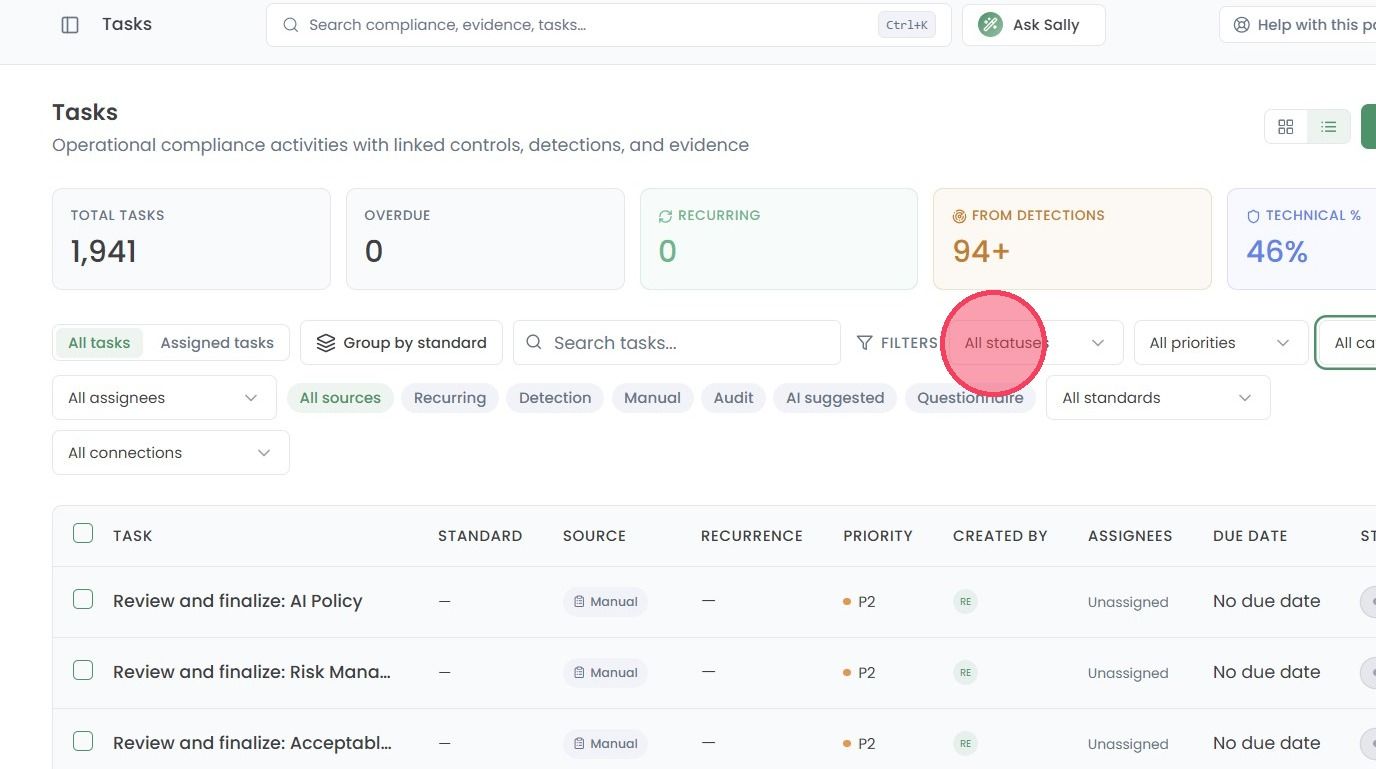The width and height of the screenshot is (1376, 769).
Task: Open the All priorities dropdown
Action: [x=1221, y=343]
